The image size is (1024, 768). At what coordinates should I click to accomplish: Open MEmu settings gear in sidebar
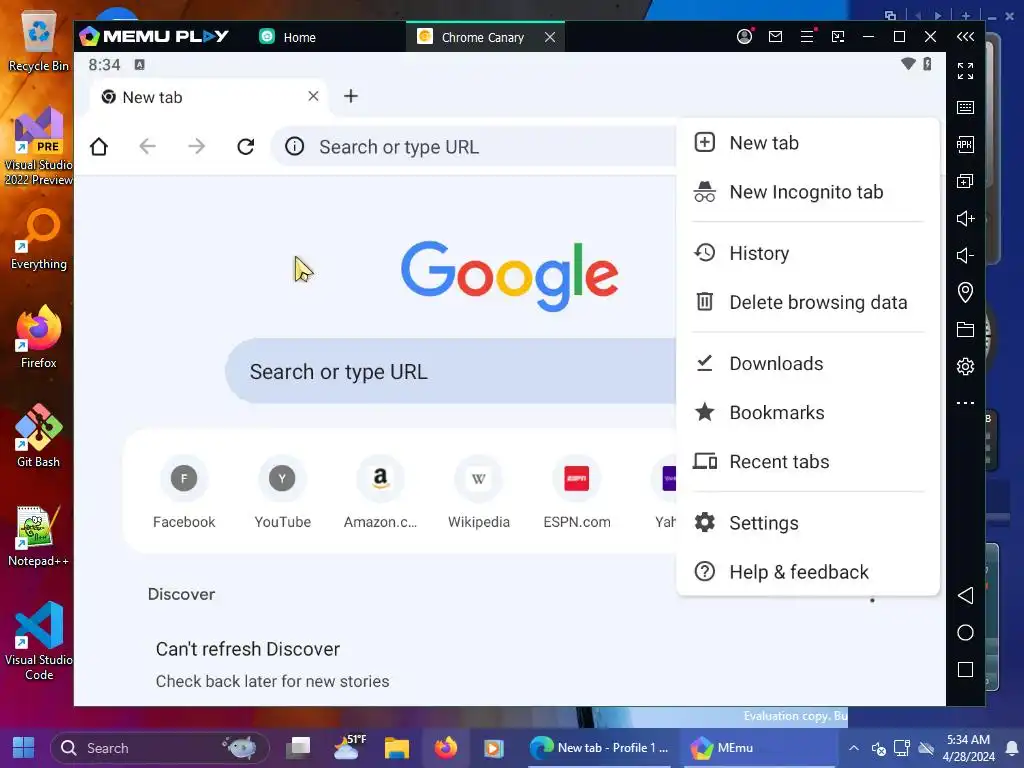[965, 366]
